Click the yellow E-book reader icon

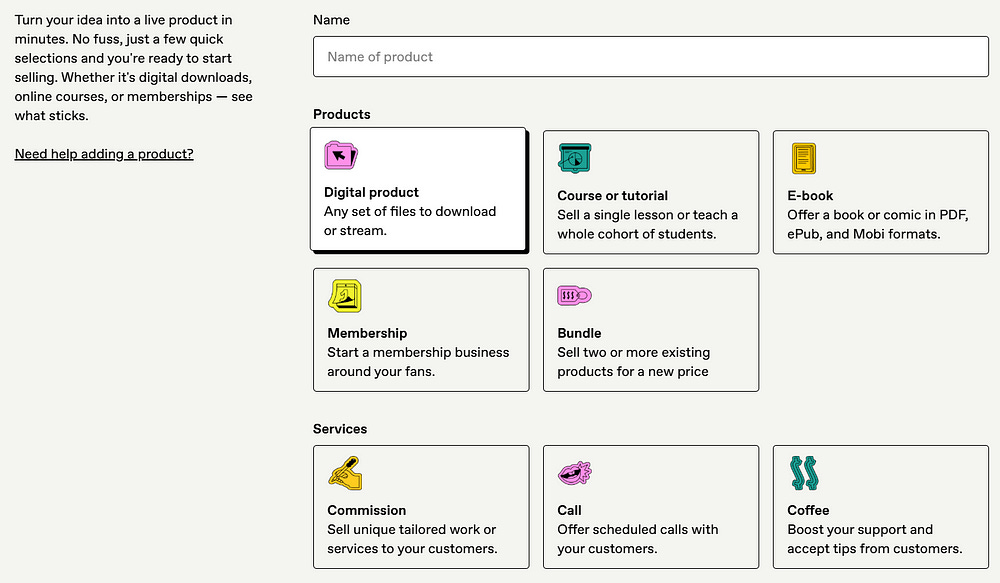click(x=804, y=158)
